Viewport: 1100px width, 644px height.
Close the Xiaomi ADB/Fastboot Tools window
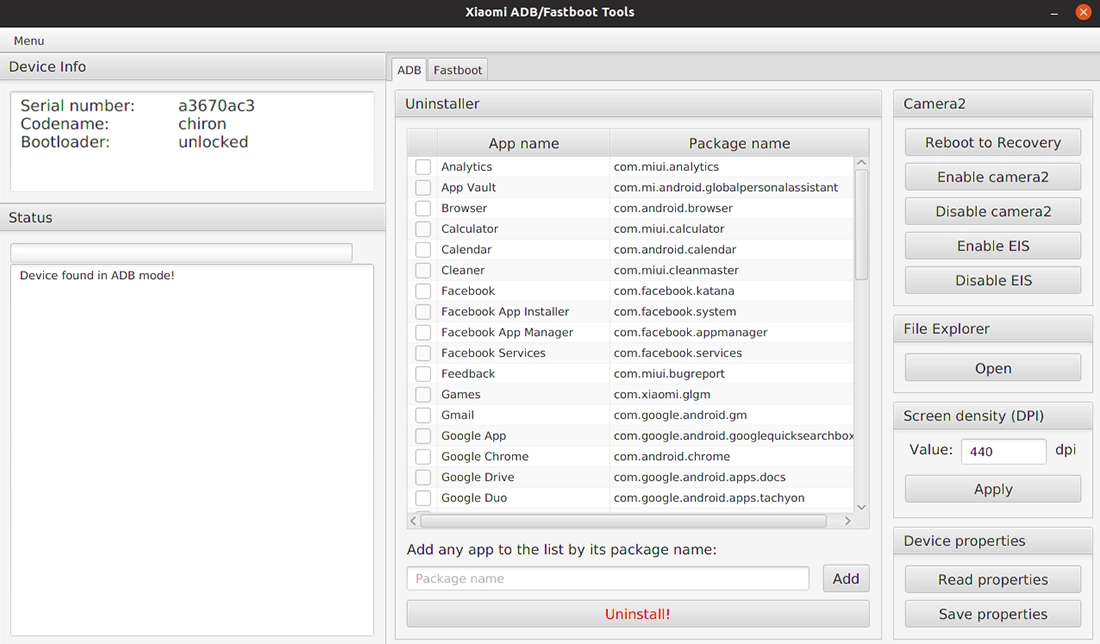pos(1084,13)
